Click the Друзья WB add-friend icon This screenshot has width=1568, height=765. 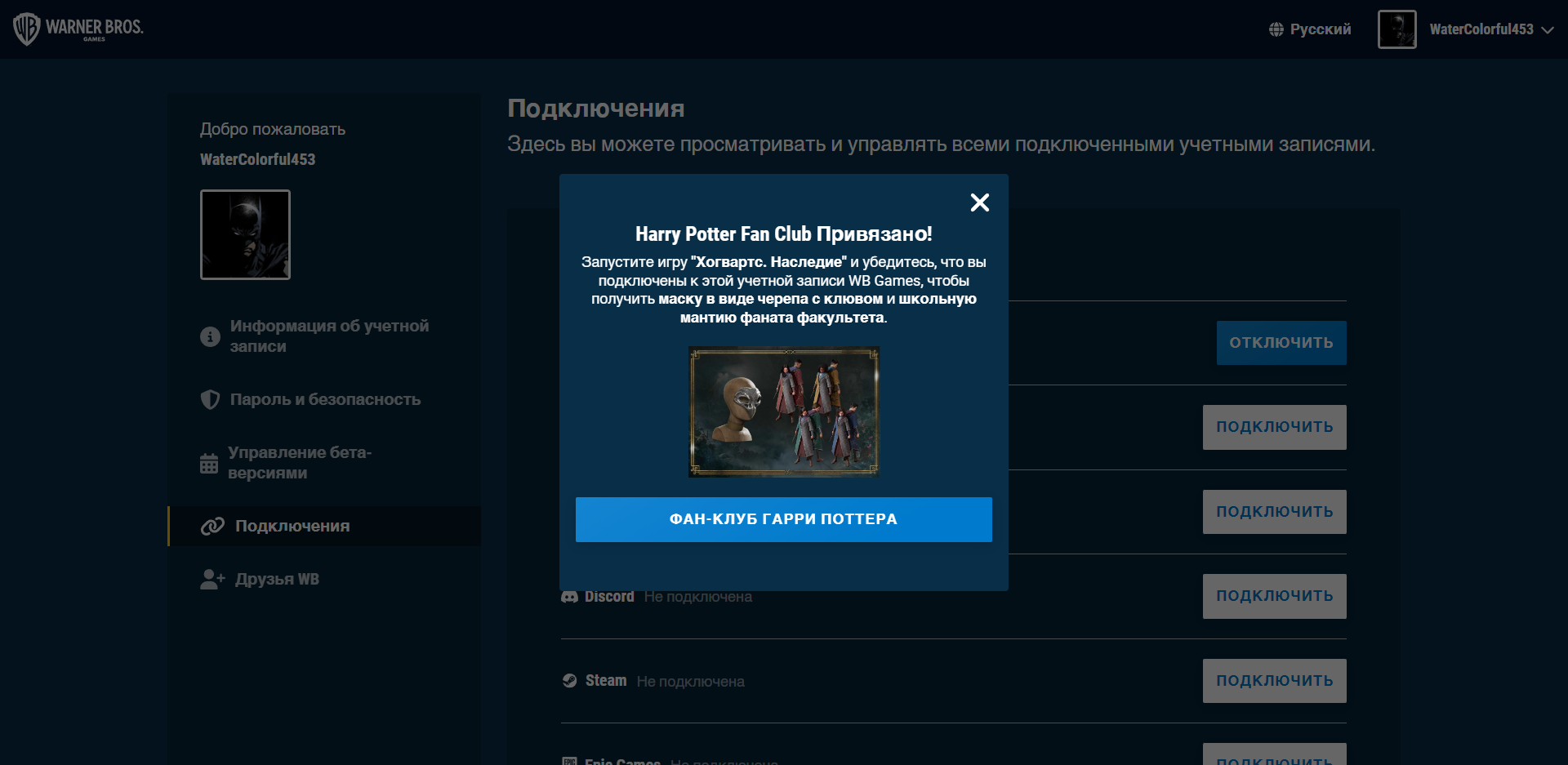coord(212,579)
